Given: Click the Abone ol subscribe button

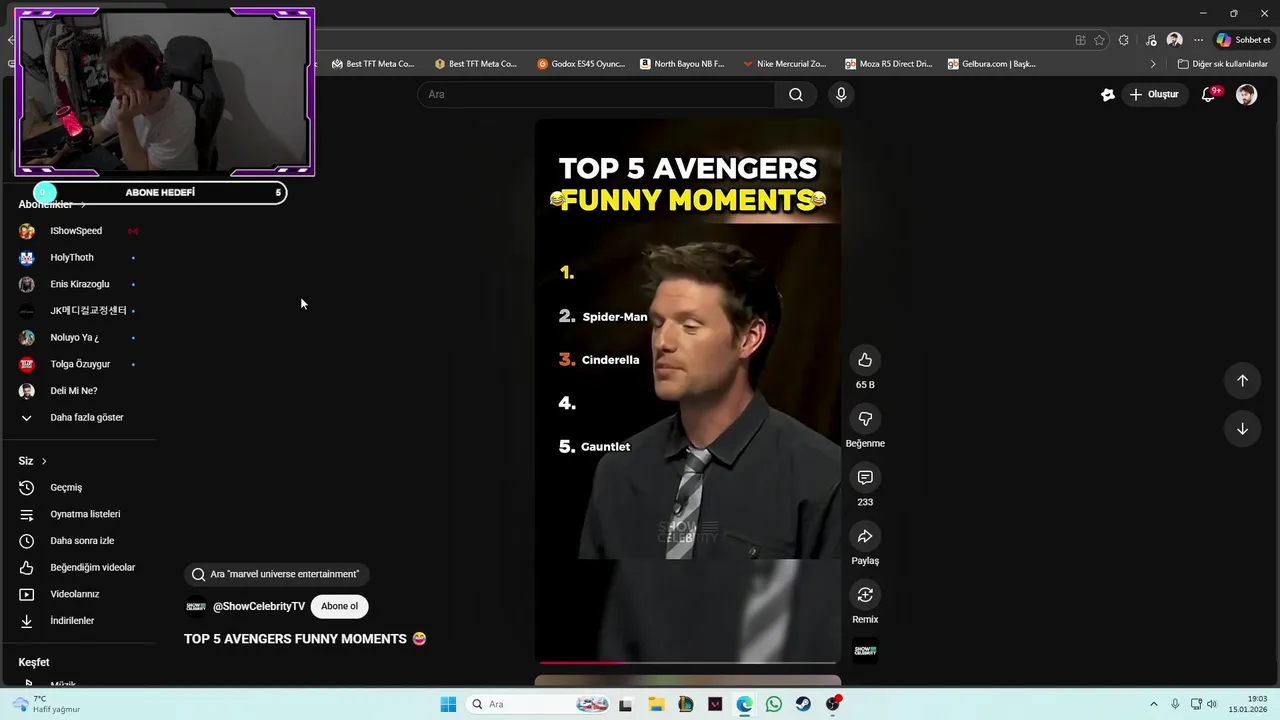Looking at the screenshot, I should (x=339, y=606).
